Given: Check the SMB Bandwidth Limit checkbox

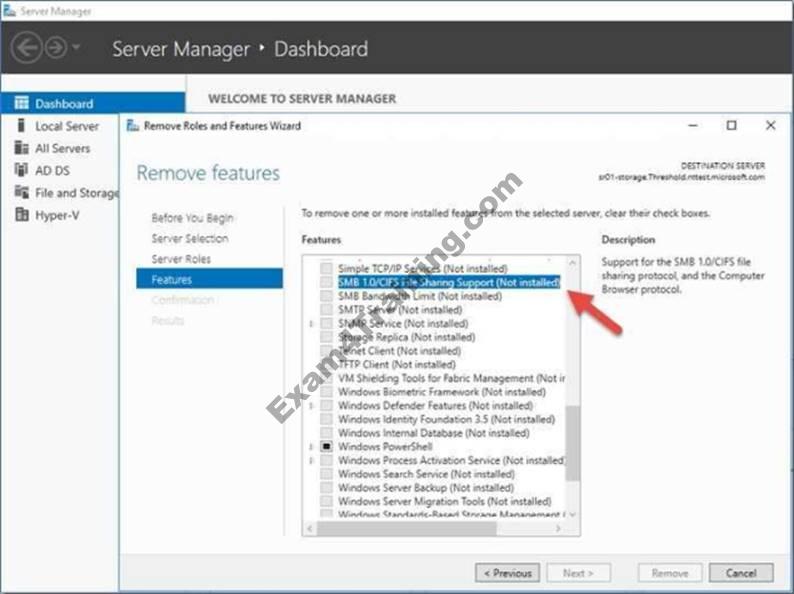Looking at the screenshot, I should click(x=326, y=296).
